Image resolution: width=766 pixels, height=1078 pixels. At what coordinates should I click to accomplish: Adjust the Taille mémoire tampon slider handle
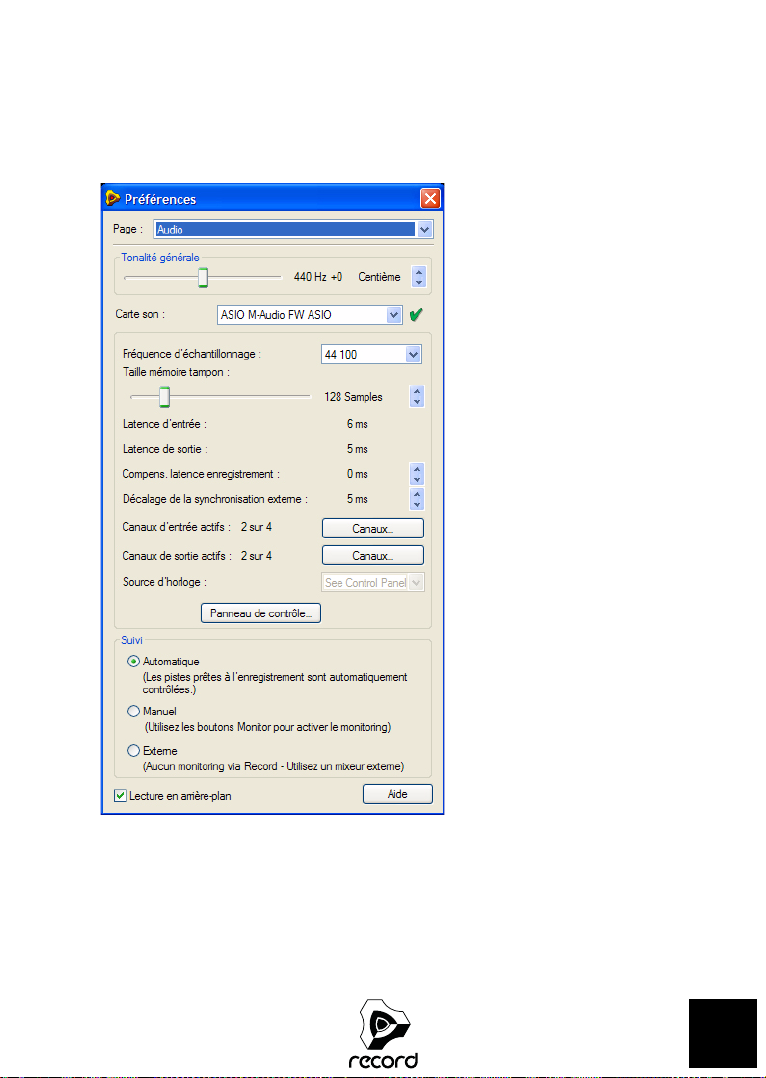[164, 397]
